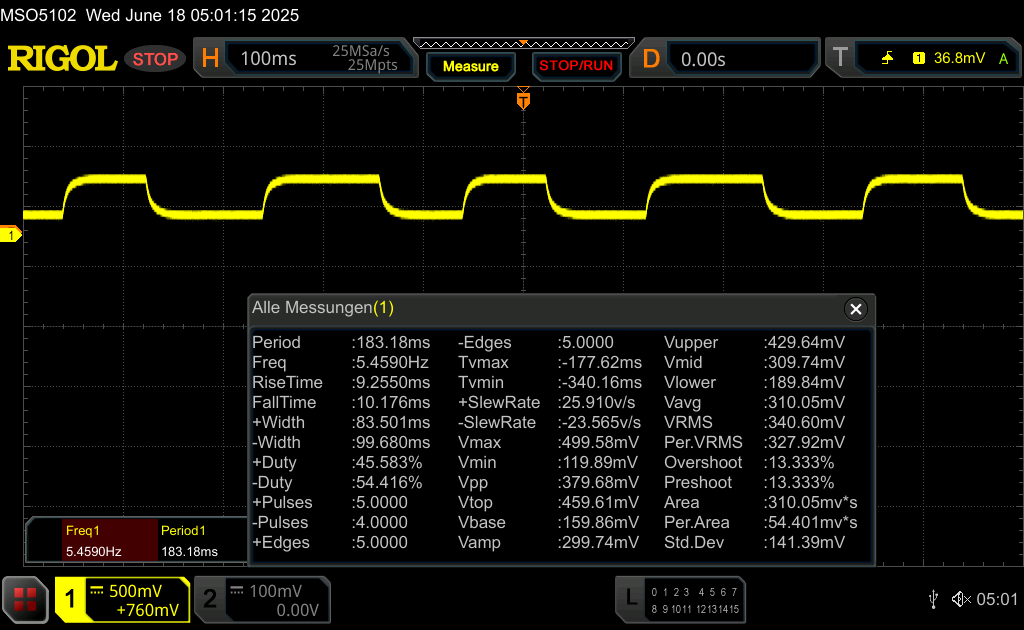Toggle channel 2 on or off
Viewport: 1024px width, 630px height.
click(x=210, y=599)
